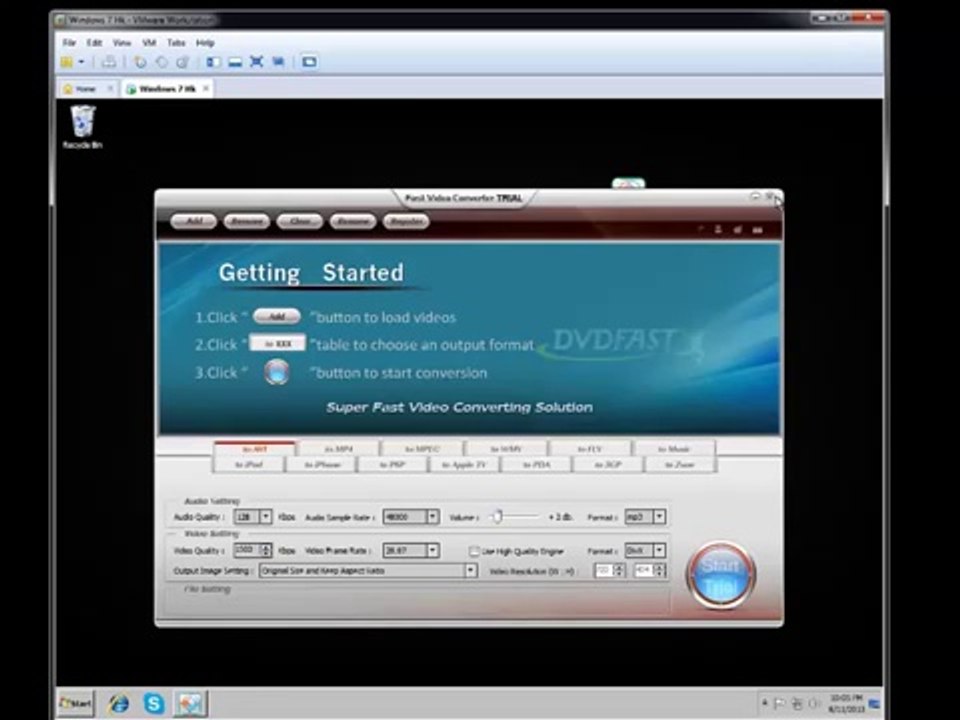The width and height of the screenshot is (960, 720).
Task: Open Recycle Bin on the desktop
Action: coord(83,126)
